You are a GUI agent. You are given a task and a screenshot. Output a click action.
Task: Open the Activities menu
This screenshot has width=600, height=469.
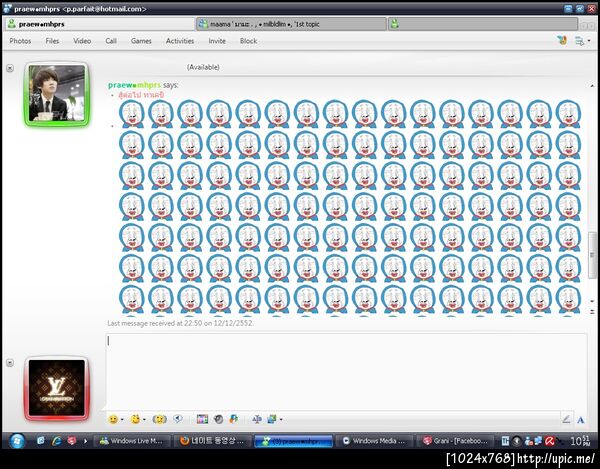point(180,41)
